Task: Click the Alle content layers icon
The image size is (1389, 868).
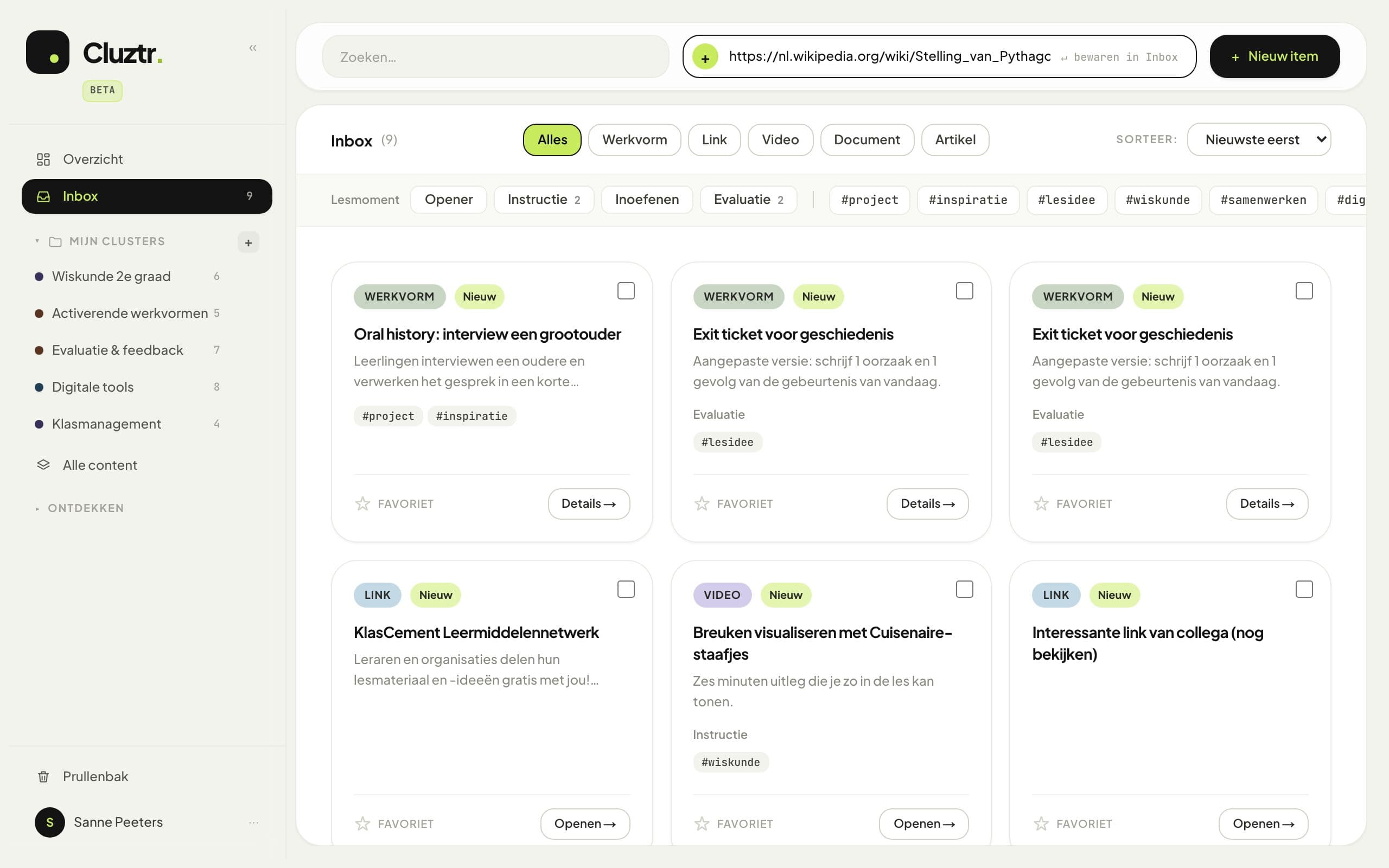Action: tap(43, 464)
